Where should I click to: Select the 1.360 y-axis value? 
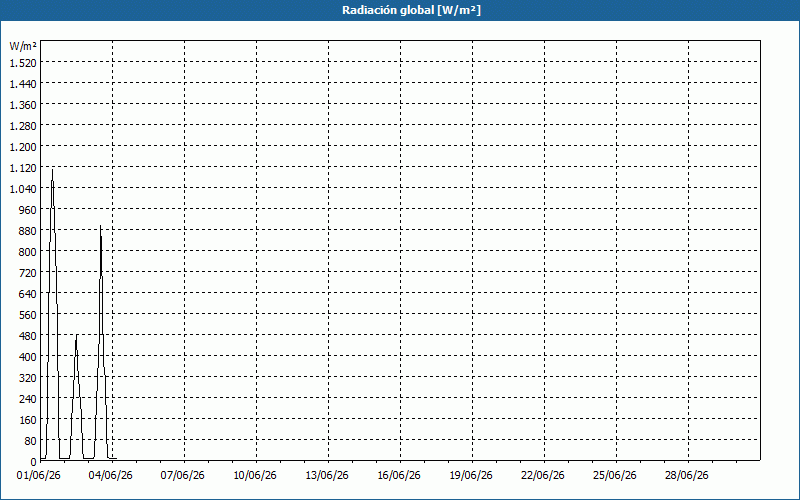[x=23, y=105]
